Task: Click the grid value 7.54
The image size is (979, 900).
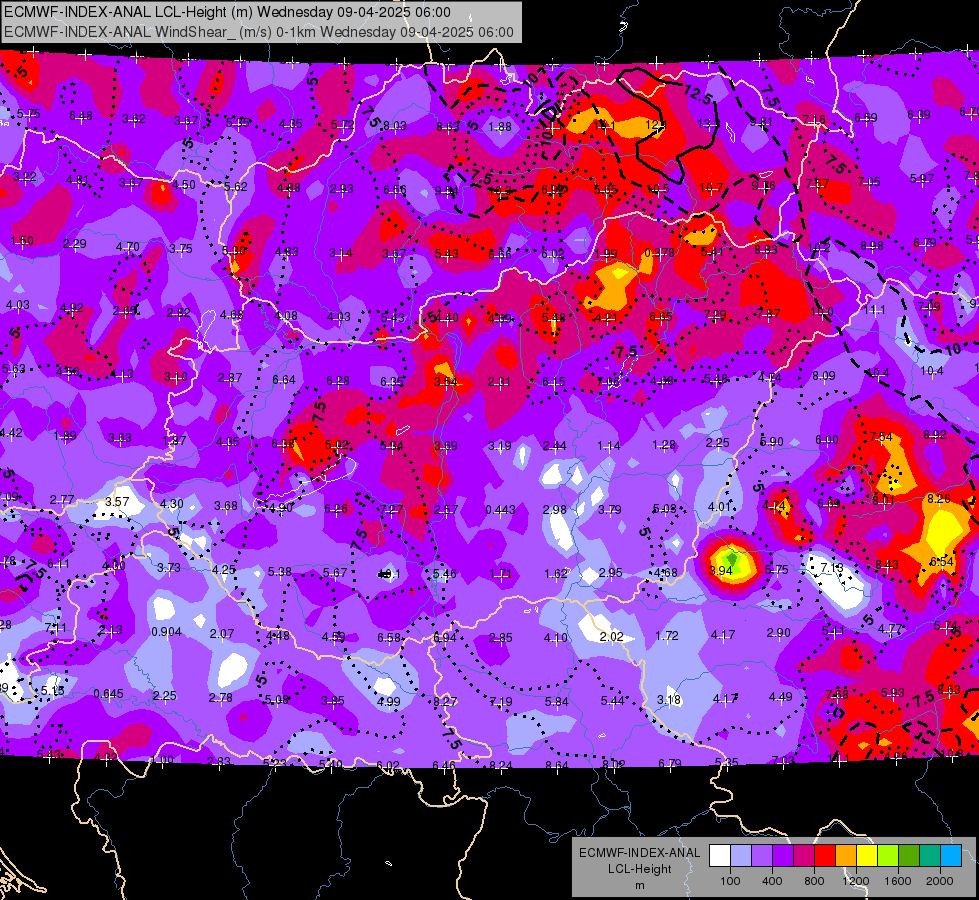Action: pyautogui.click(x=881, y=437)
